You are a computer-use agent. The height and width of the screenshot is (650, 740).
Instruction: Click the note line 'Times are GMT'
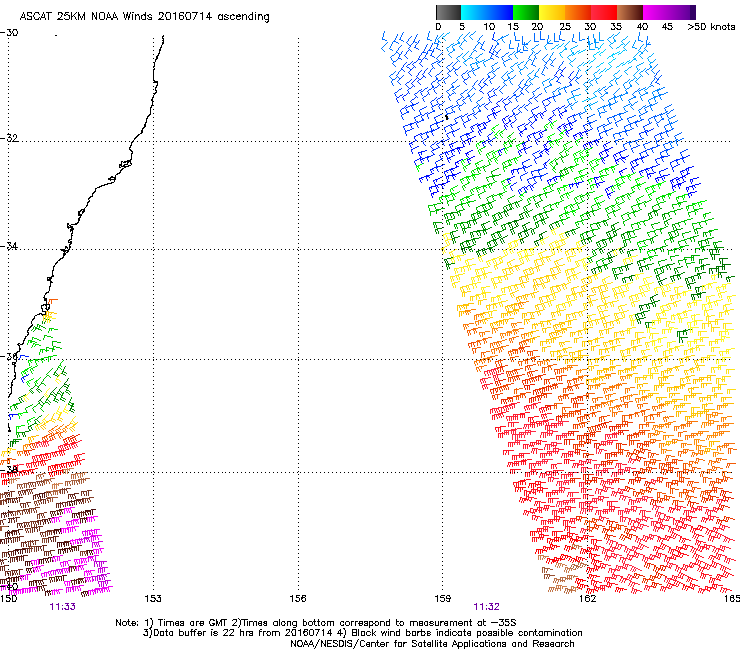[x=192, y=623]
